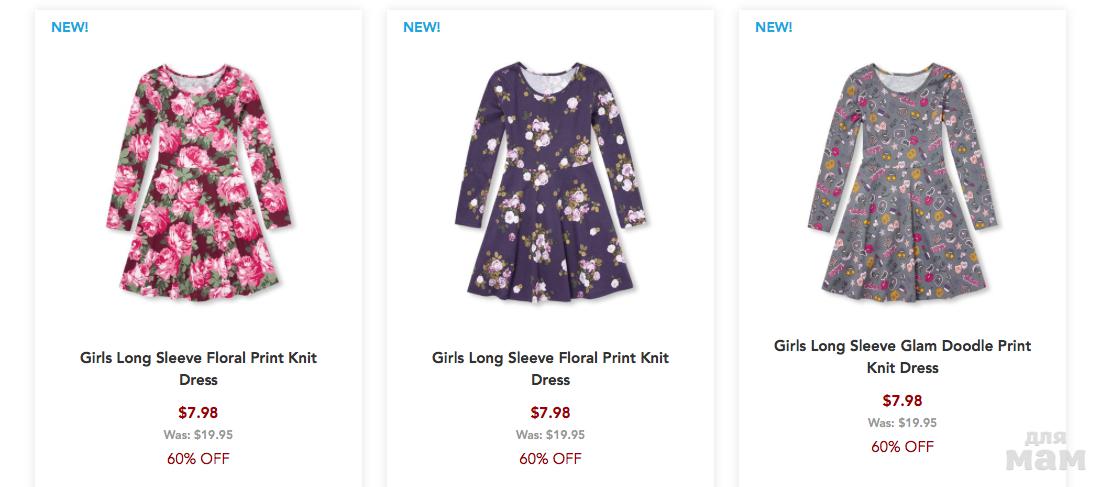Click the $7.98 price of the Glam Doodle dress
Viewport: 1103px width, 487px height.
click(x=902, y=400)
